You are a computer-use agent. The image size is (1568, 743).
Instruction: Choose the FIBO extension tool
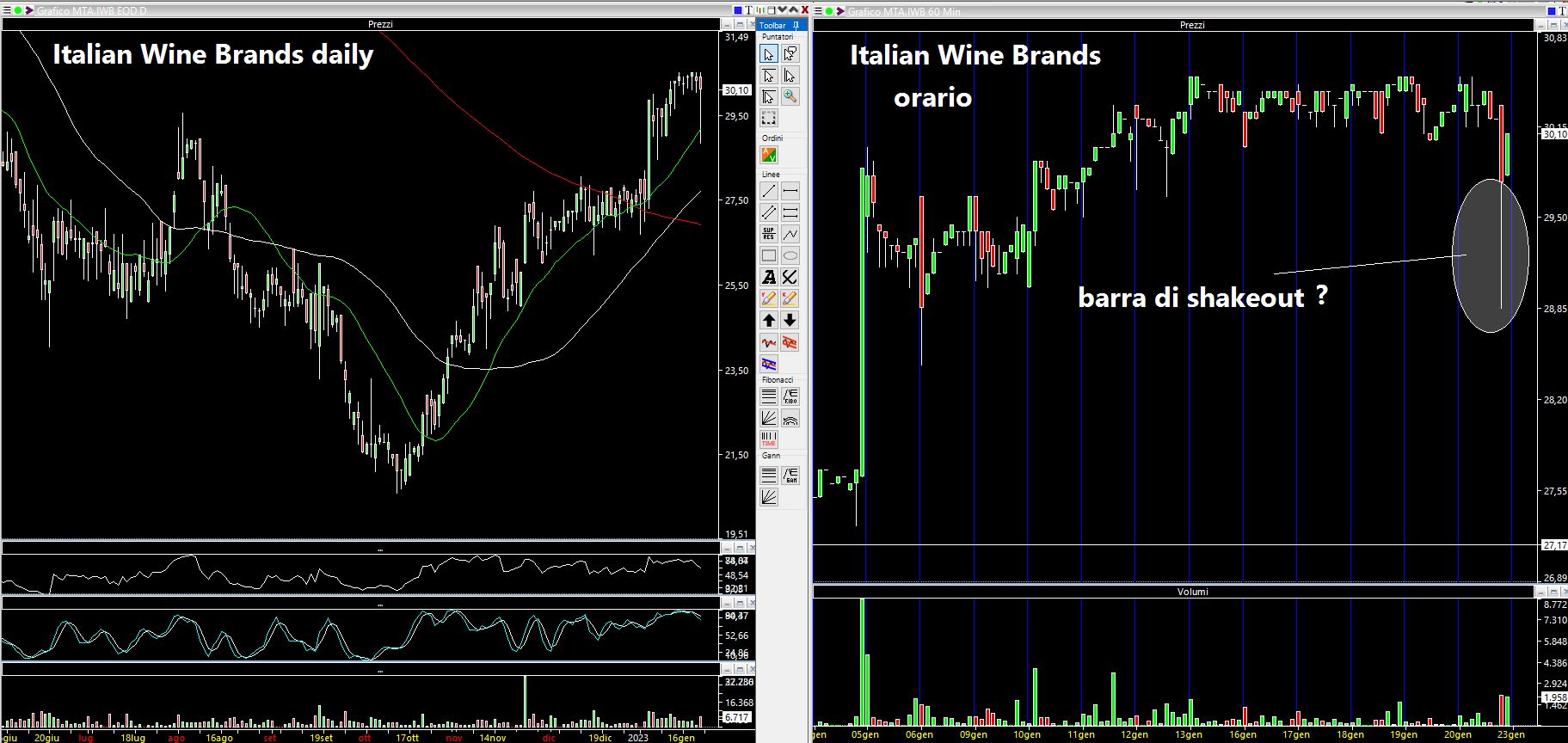click(790, 396)
